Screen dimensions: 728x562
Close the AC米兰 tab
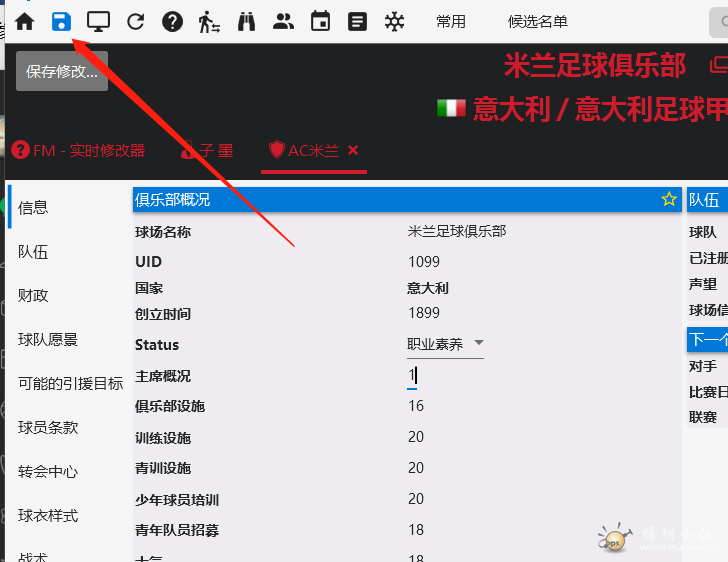(x=353, y=150)
